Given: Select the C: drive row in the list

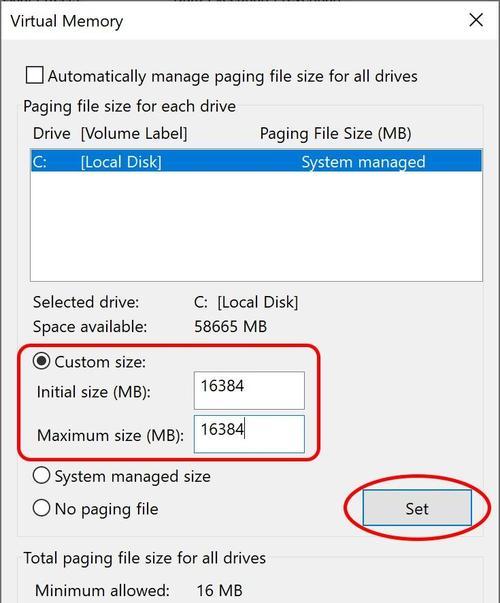Looking at the screenshot, I should click(x=256, y=161).
